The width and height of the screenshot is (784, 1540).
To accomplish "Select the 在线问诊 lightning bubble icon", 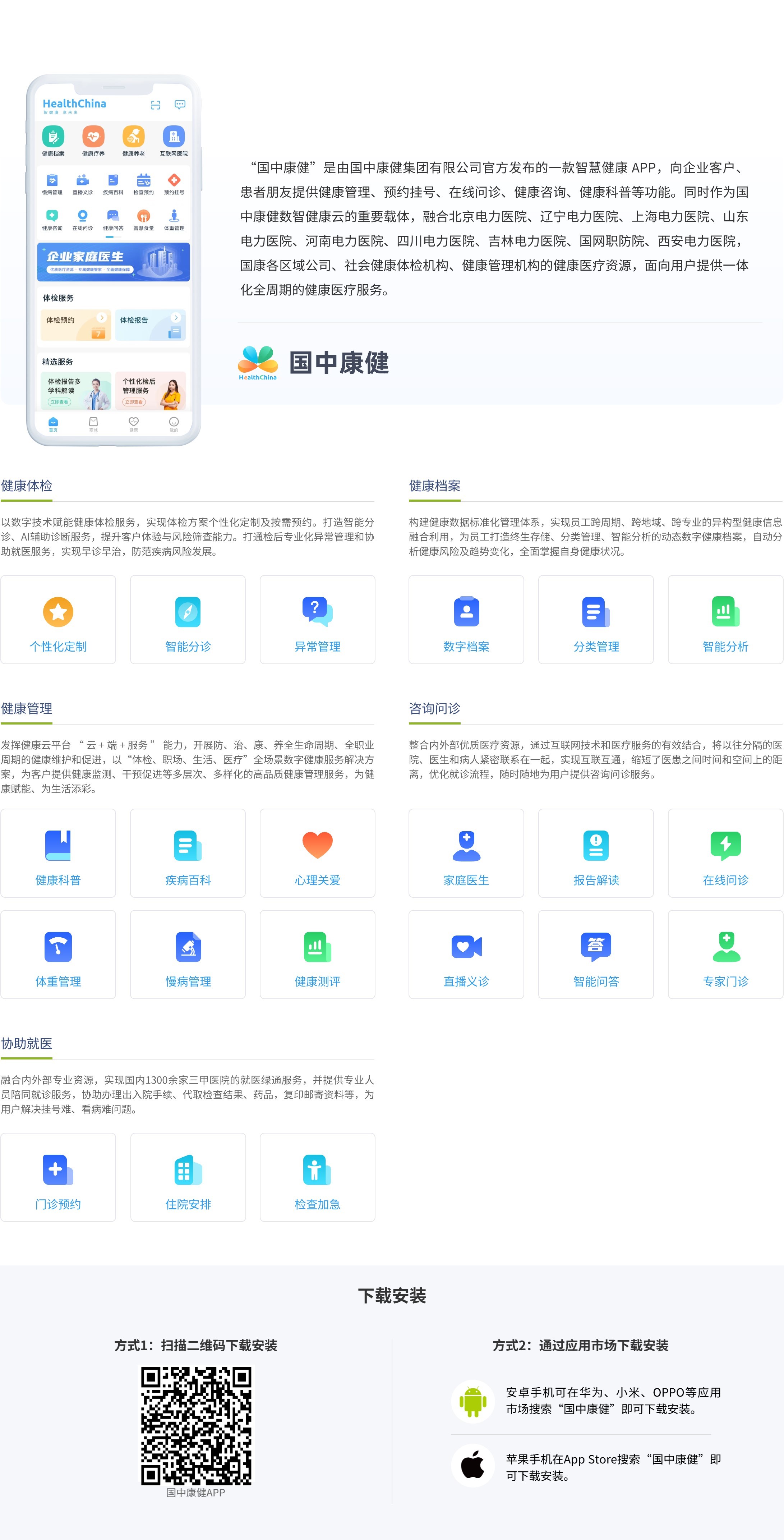I will click(x=725, y=845).
